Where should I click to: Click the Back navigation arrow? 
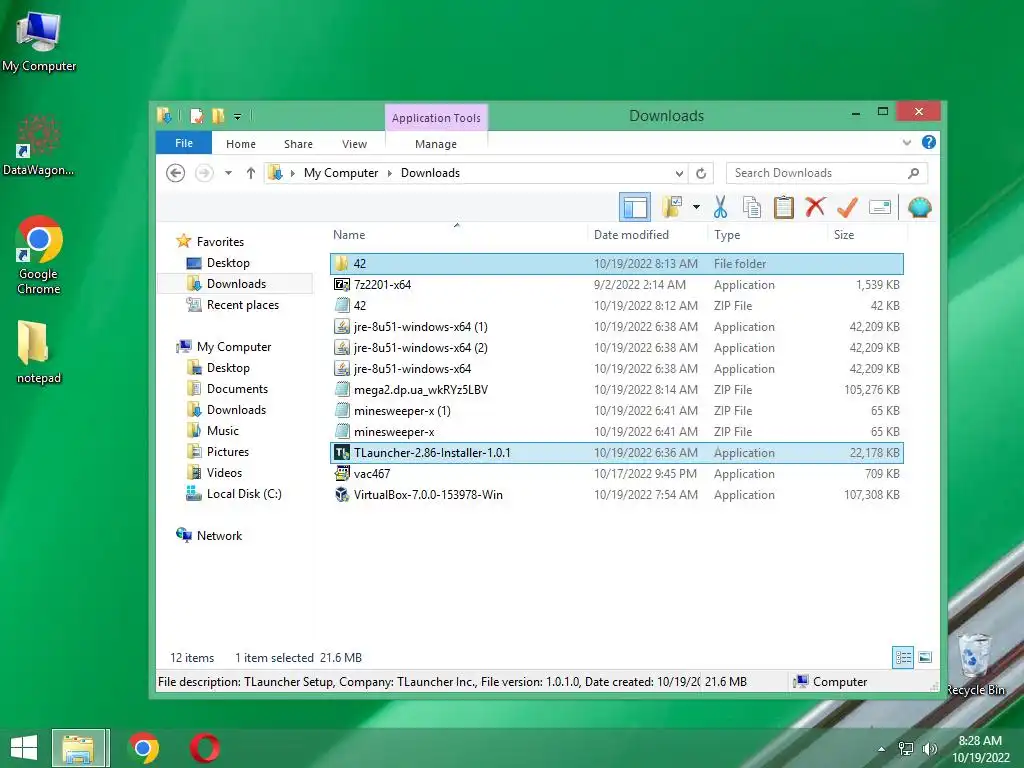click(x=175, y=173)
